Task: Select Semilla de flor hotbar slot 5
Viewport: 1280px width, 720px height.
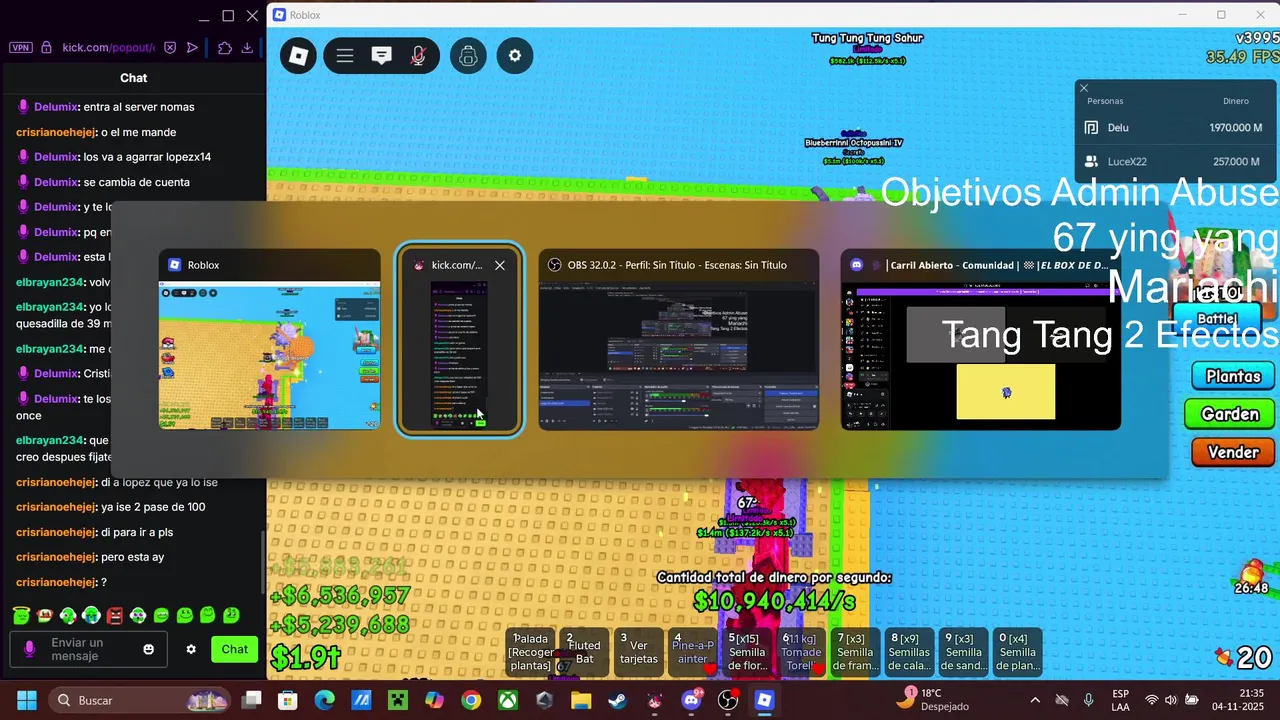Action: (747, 652)
